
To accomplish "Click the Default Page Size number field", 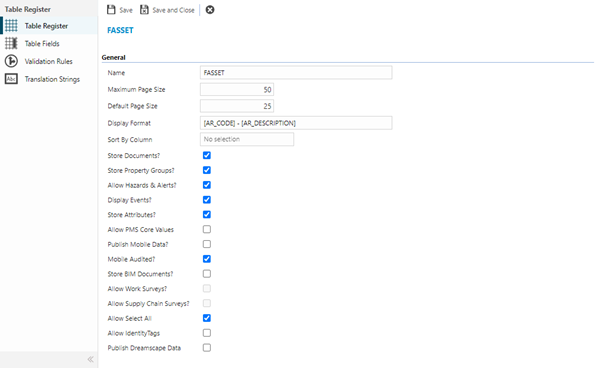I will pyautogui.click(x=237, y=106).
